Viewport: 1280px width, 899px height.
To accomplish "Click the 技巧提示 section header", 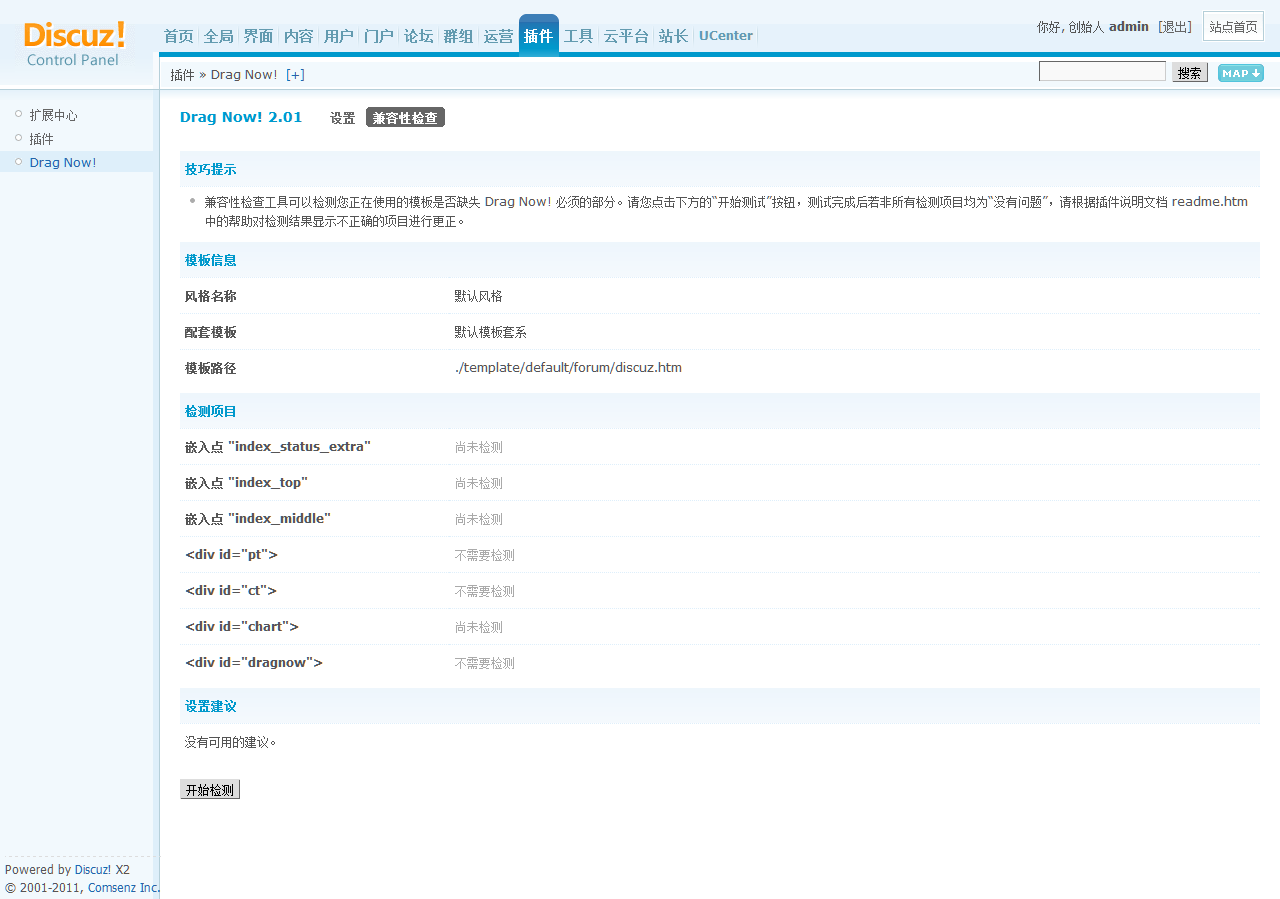I will [211, 170].
